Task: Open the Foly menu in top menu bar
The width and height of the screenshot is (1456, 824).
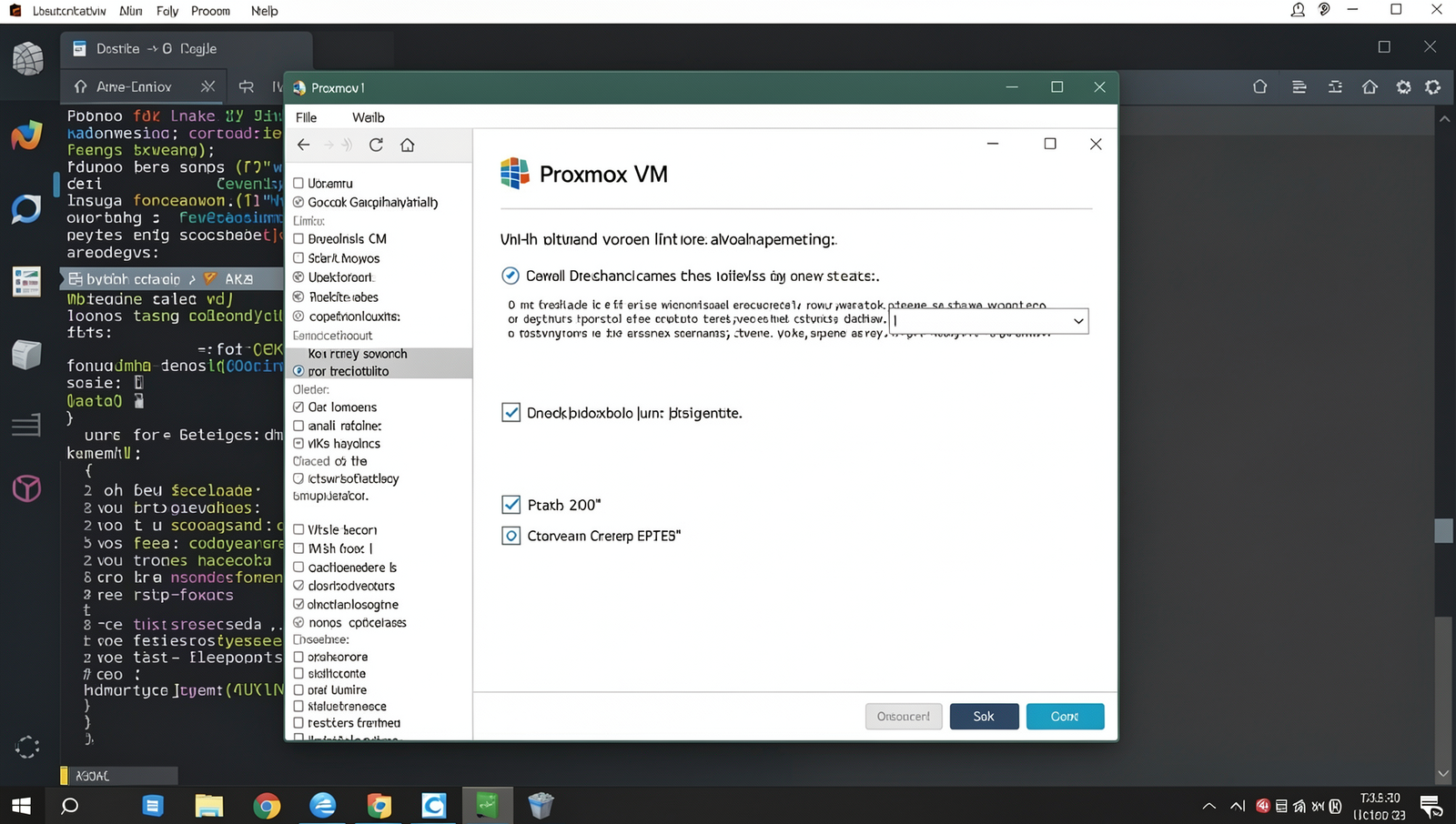Action: click(x=167, y=11)
